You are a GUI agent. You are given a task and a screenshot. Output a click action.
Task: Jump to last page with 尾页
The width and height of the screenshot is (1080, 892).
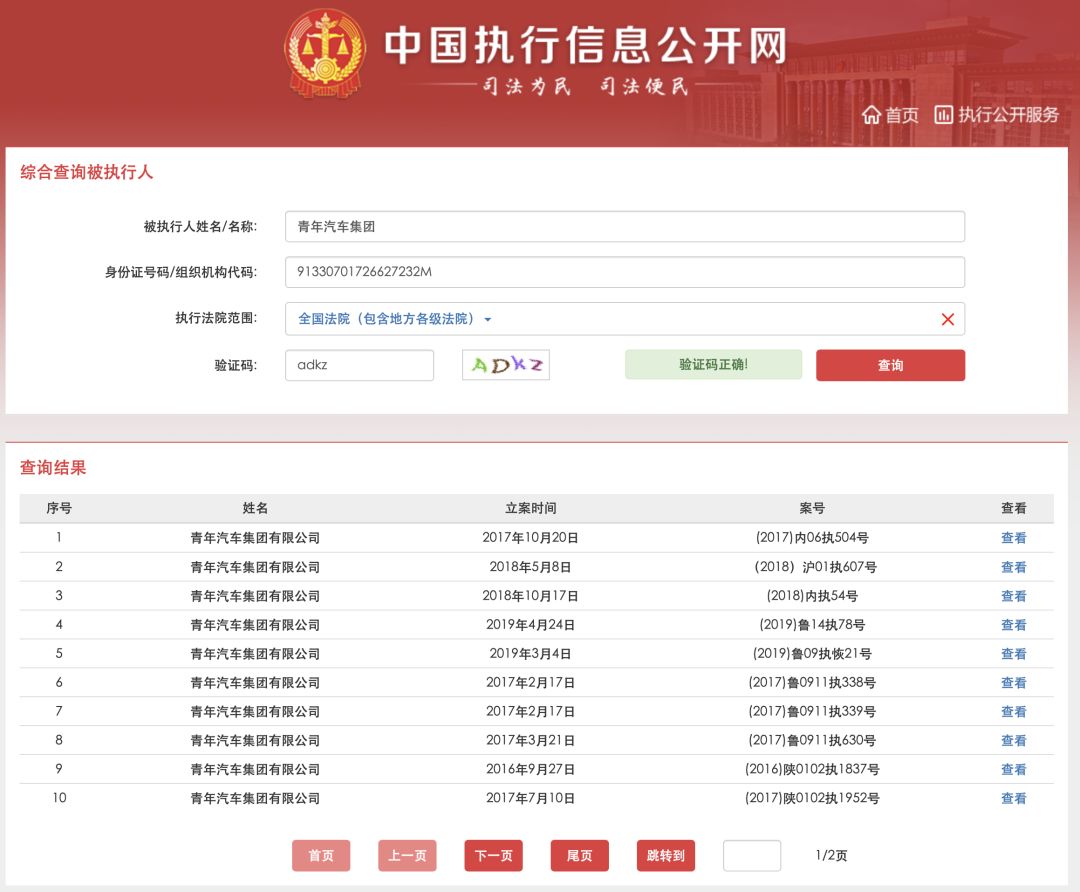point(579,855)
